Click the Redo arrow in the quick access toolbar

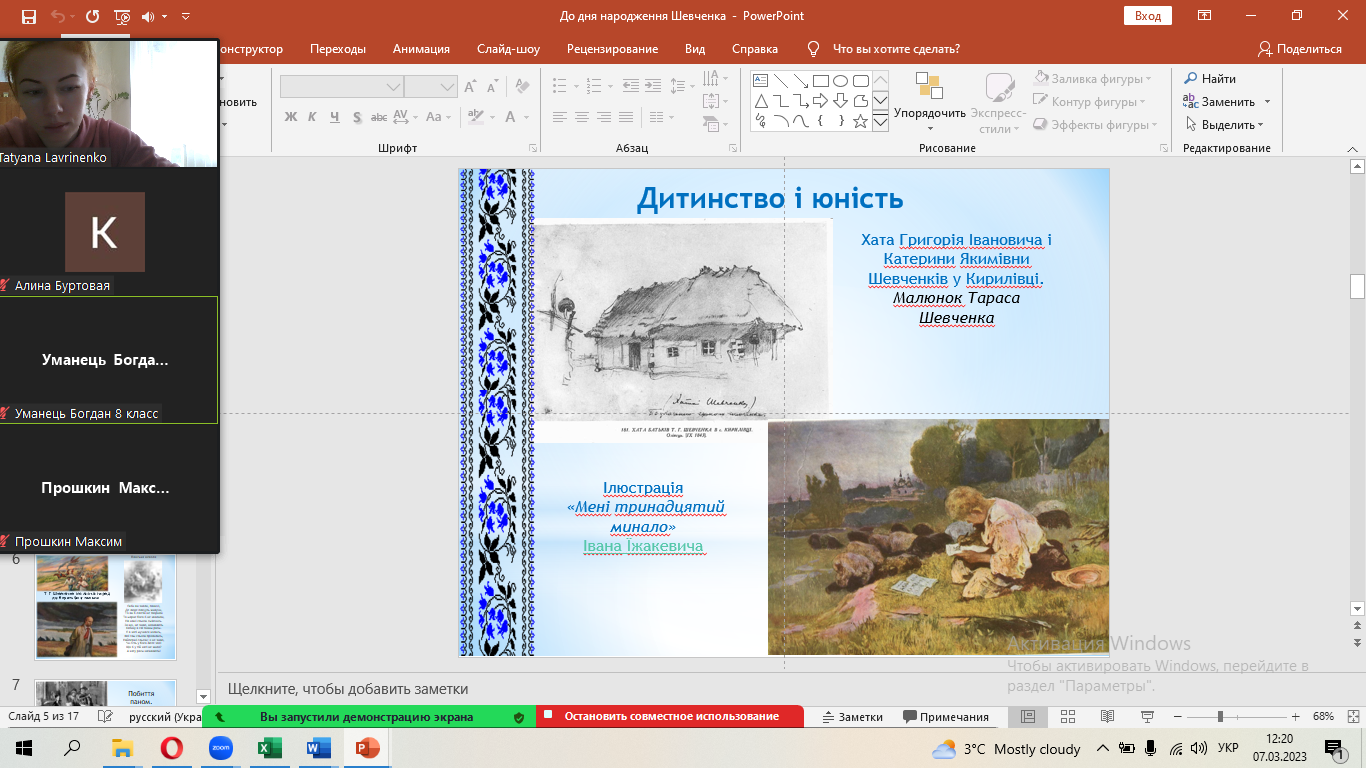point(93,16)
